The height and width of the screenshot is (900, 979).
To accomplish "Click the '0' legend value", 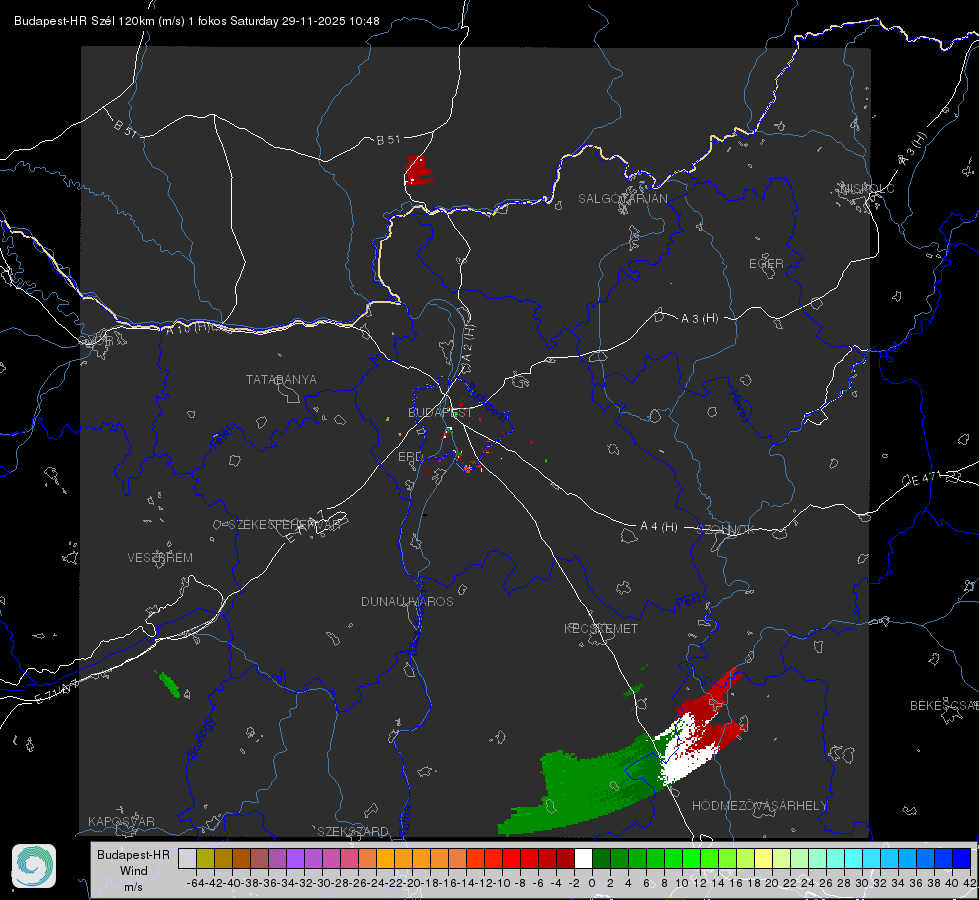I will [x=592, y=883].
